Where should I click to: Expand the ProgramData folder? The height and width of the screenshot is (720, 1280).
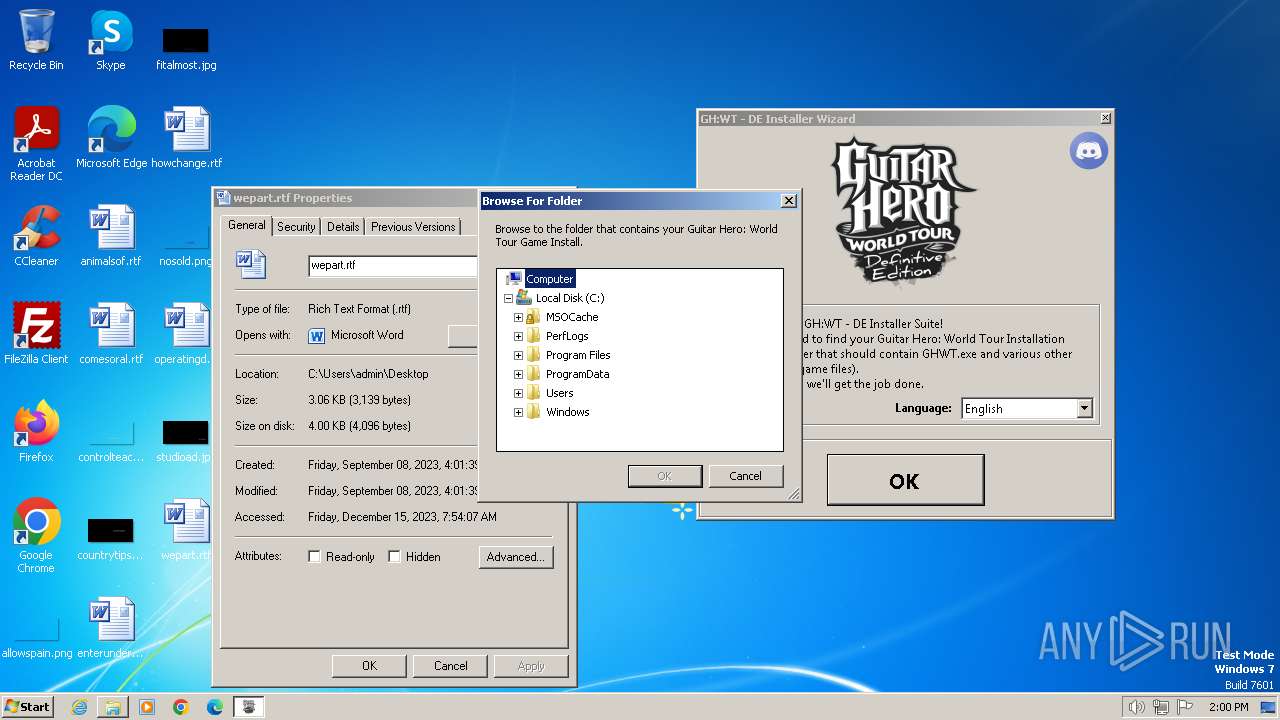(518, 374)
